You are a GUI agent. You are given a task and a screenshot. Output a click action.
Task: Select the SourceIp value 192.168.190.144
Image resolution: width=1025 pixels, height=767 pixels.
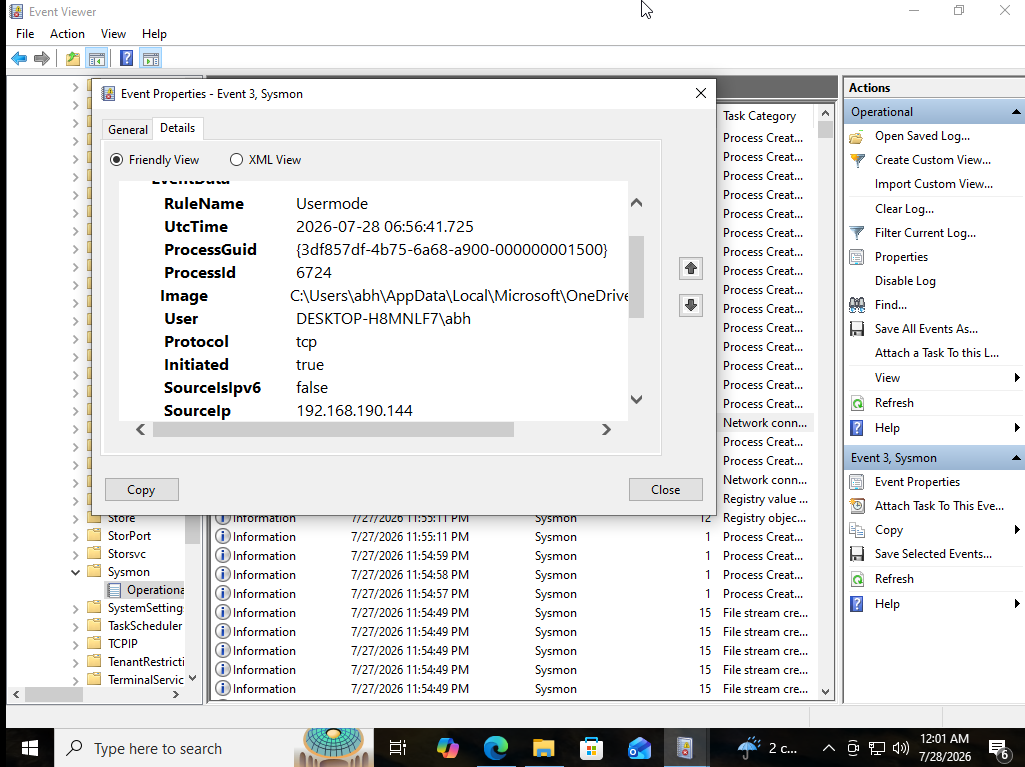click(x=354, y=411)
